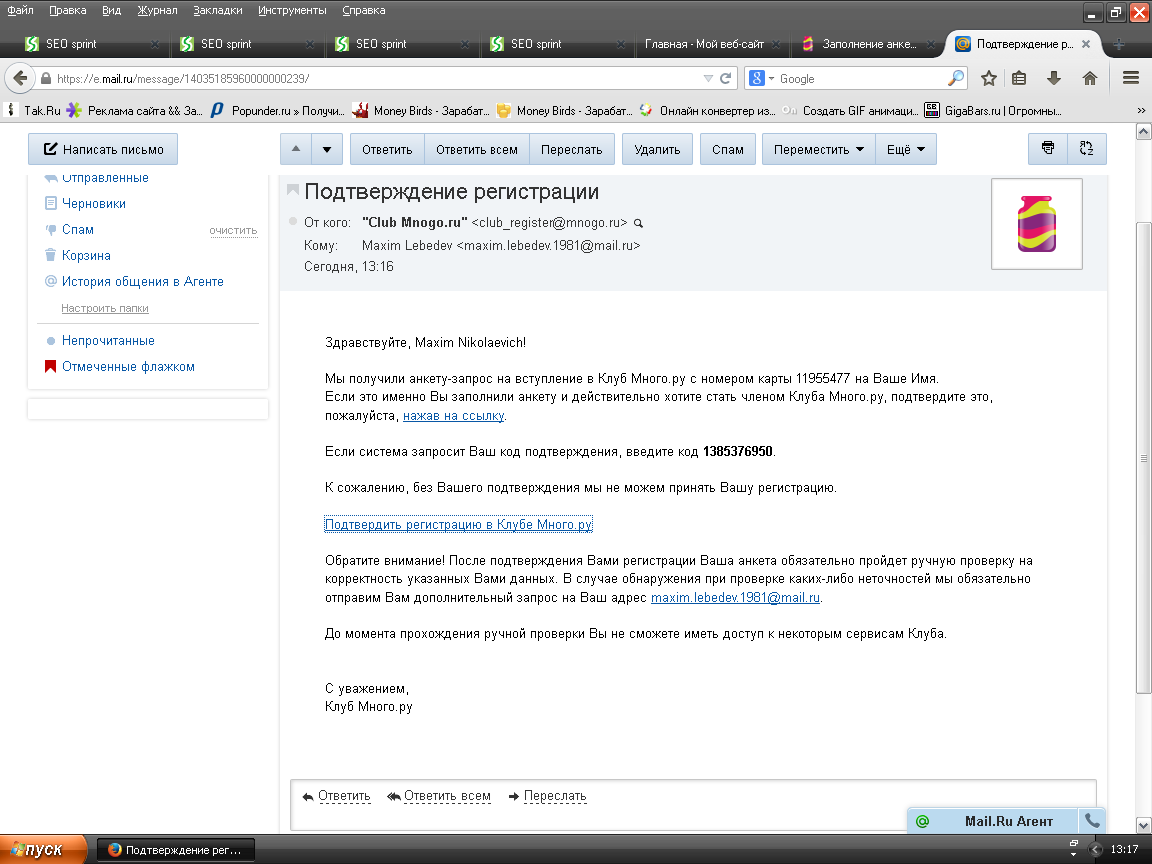Open the Money Birds bookmark with bird icon
Screen dimensions: 1152x864
(420, 110)
